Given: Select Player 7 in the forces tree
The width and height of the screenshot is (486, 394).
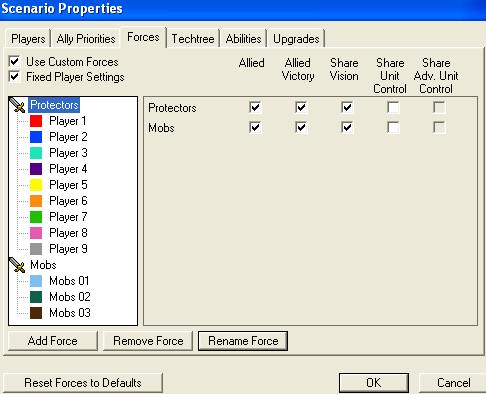Looking at the screenshot, I should tap(68, 217).
